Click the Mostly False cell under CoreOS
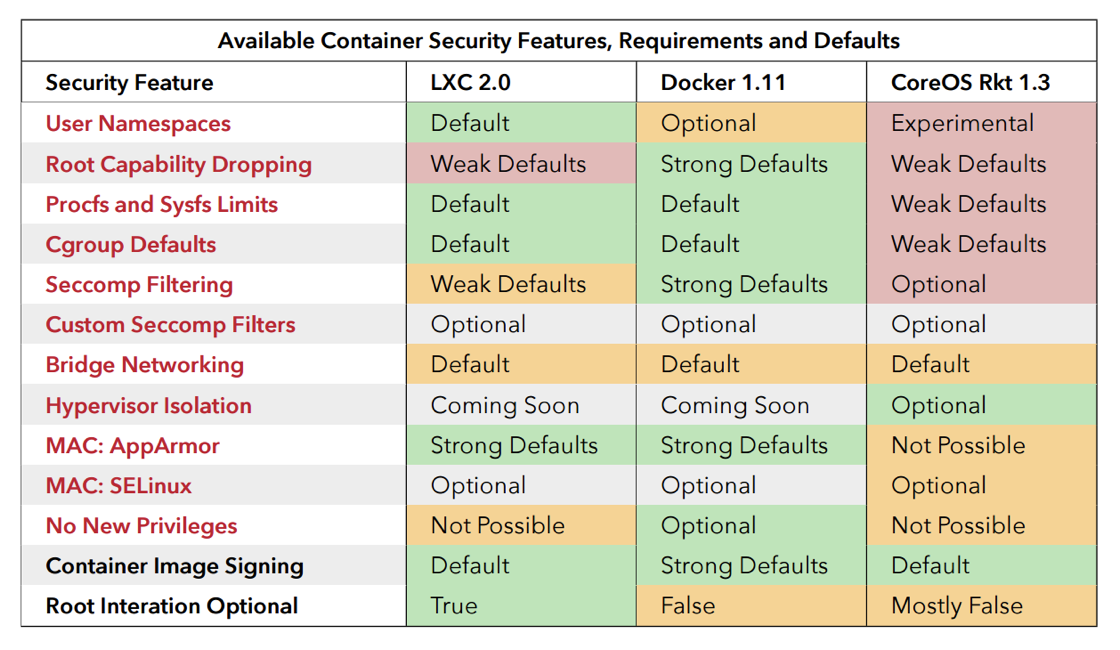 (981, 606)
